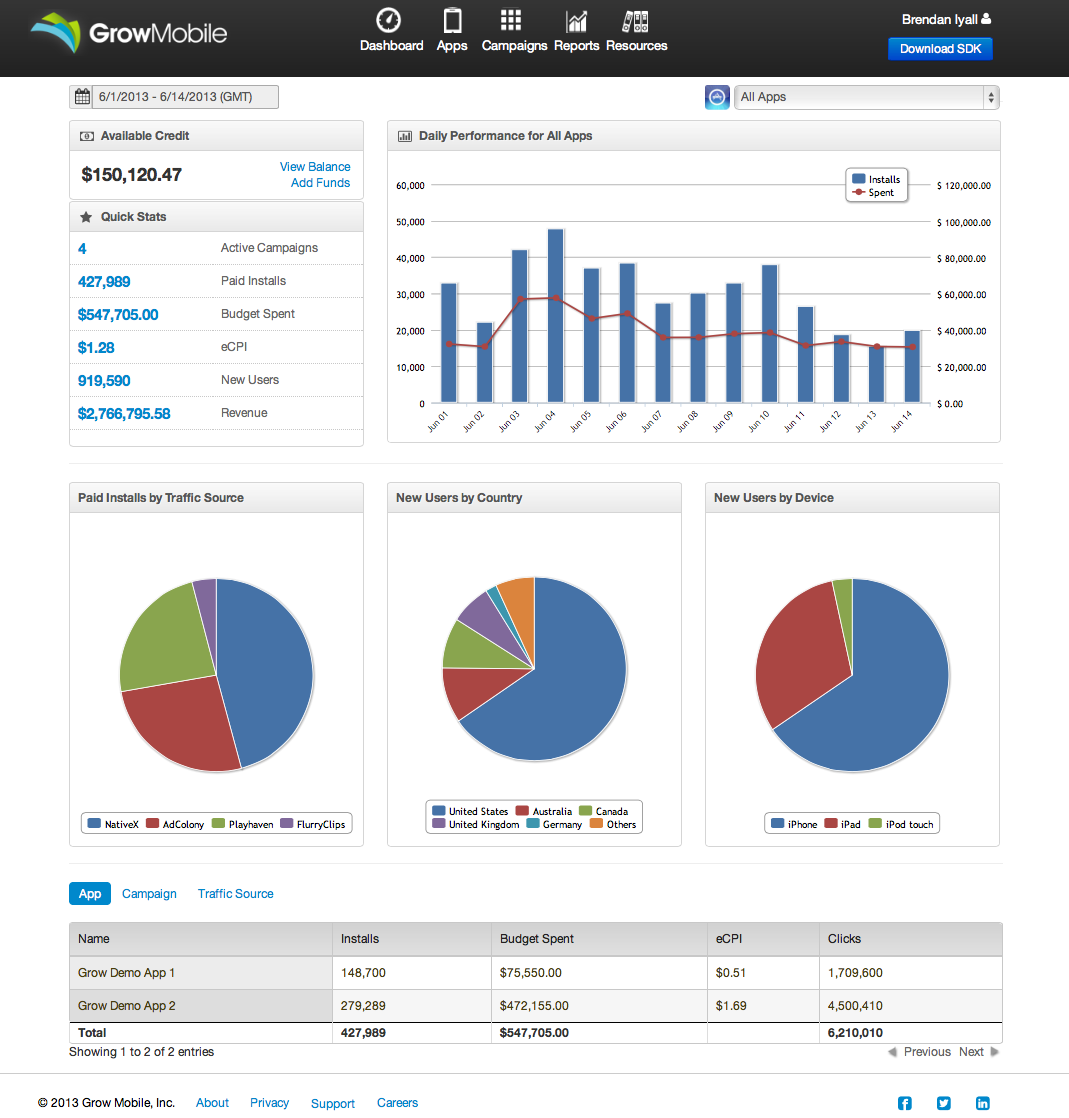Click the Download SDK button
Viewport: 1069px width, 1118px height.
(939, 48)
